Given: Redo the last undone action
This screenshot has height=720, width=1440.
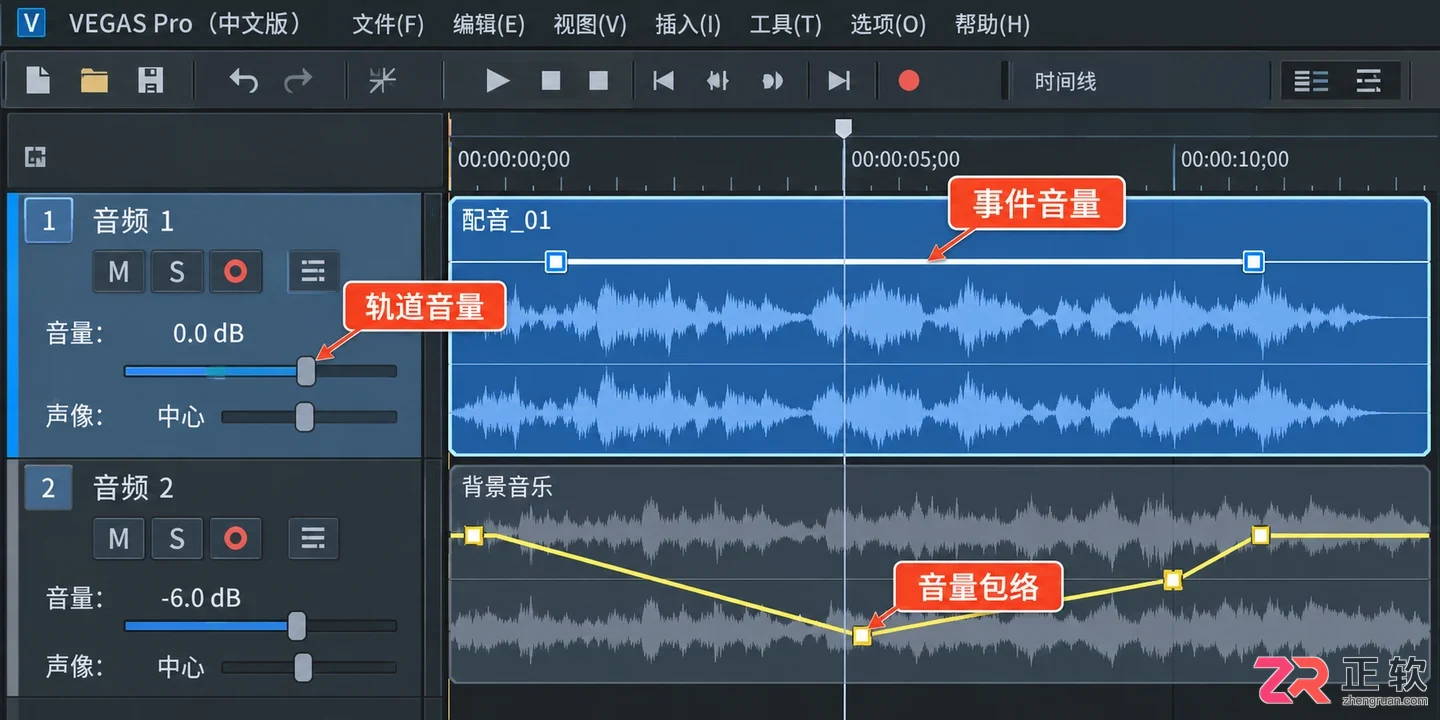Looking at the screenshot, I should click(x=299, y=80).
